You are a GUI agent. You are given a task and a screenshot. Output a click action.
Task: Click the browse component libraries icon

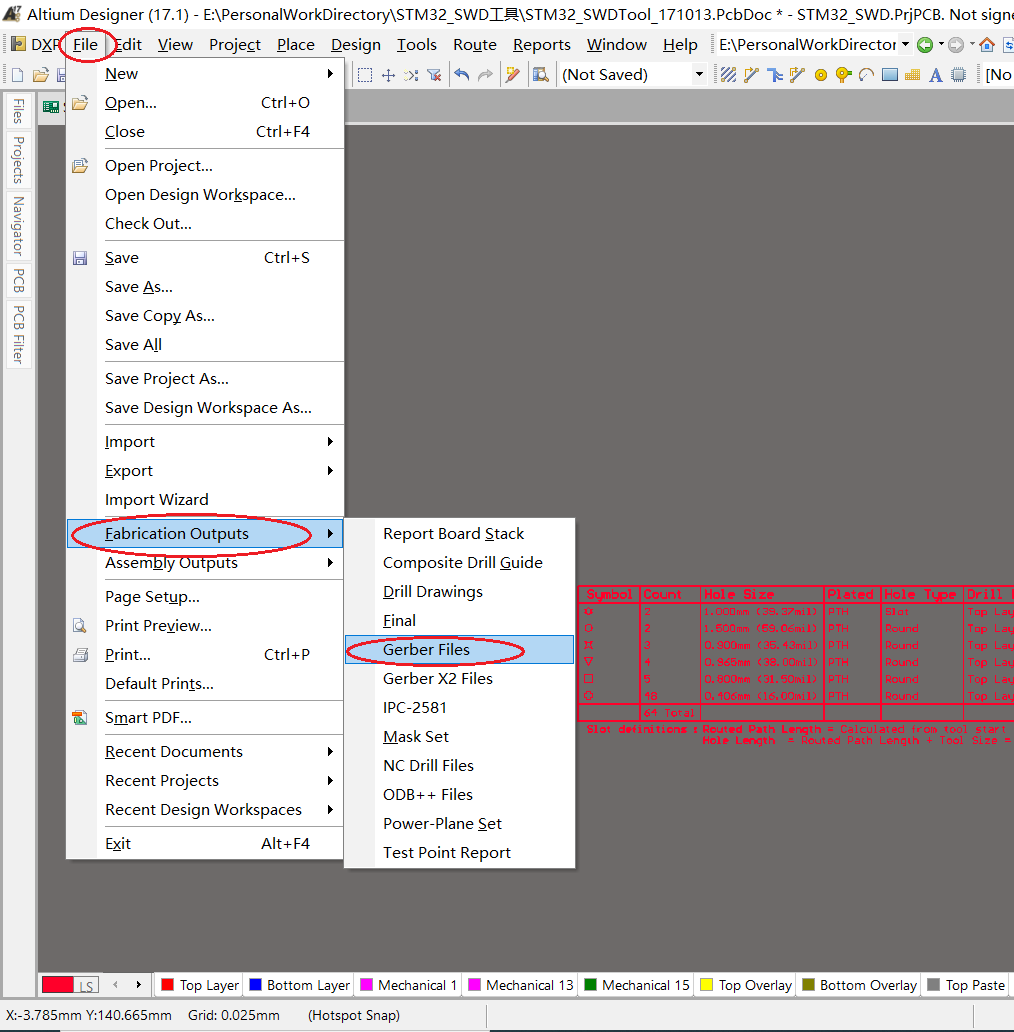coord(540,75)
